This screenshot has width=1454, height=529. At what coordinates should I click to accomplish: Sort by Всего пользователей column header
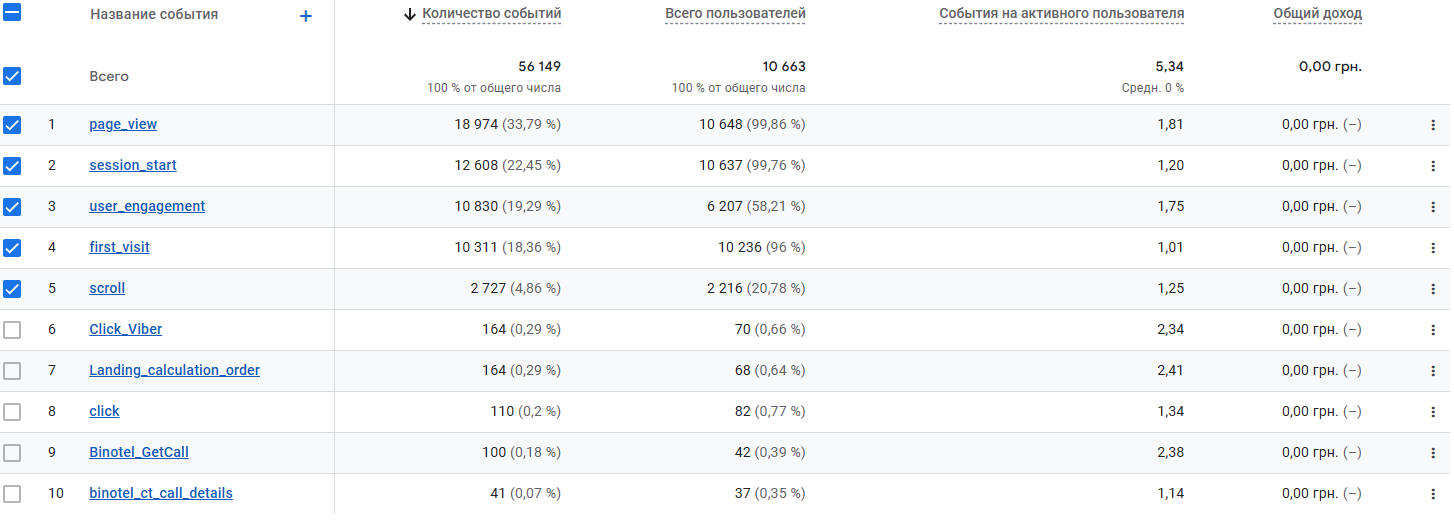pos(735,14)
